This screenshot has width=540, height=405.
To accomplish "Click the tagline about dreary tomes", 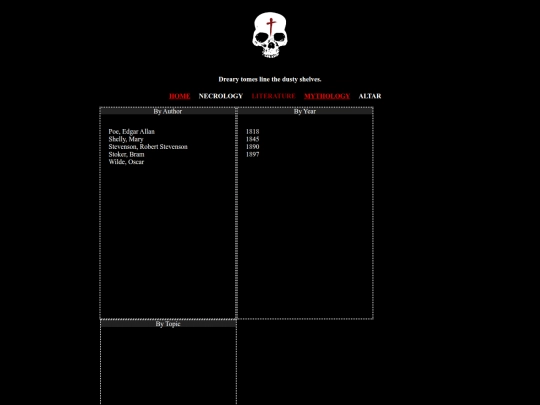I will coord(270,79).
